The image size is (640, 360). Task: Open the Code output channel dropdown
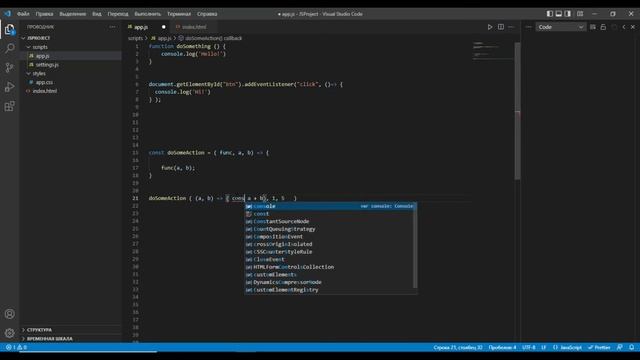560,27
